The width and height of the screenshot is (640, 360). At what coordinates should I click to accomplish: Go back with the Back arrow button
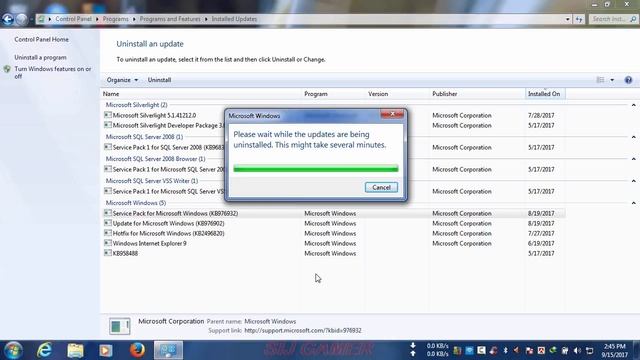tap(8, 19)
